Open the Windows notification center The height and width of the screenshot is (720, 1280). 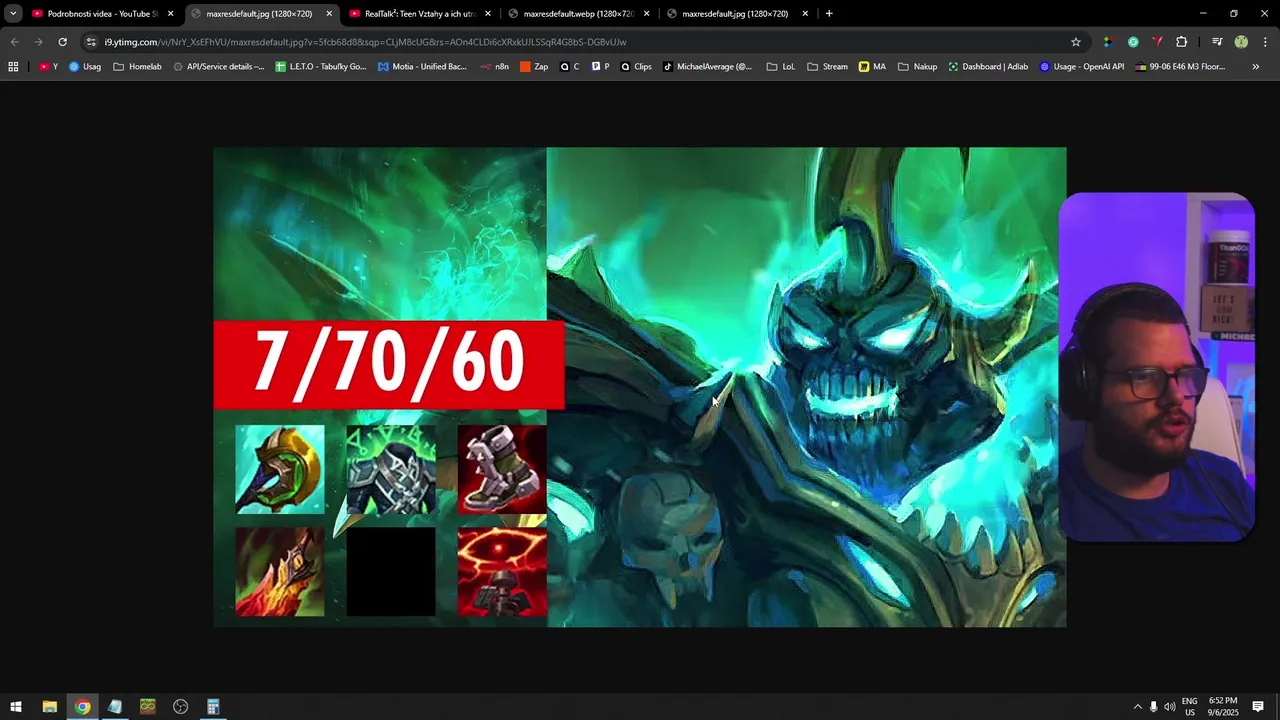1258,707
